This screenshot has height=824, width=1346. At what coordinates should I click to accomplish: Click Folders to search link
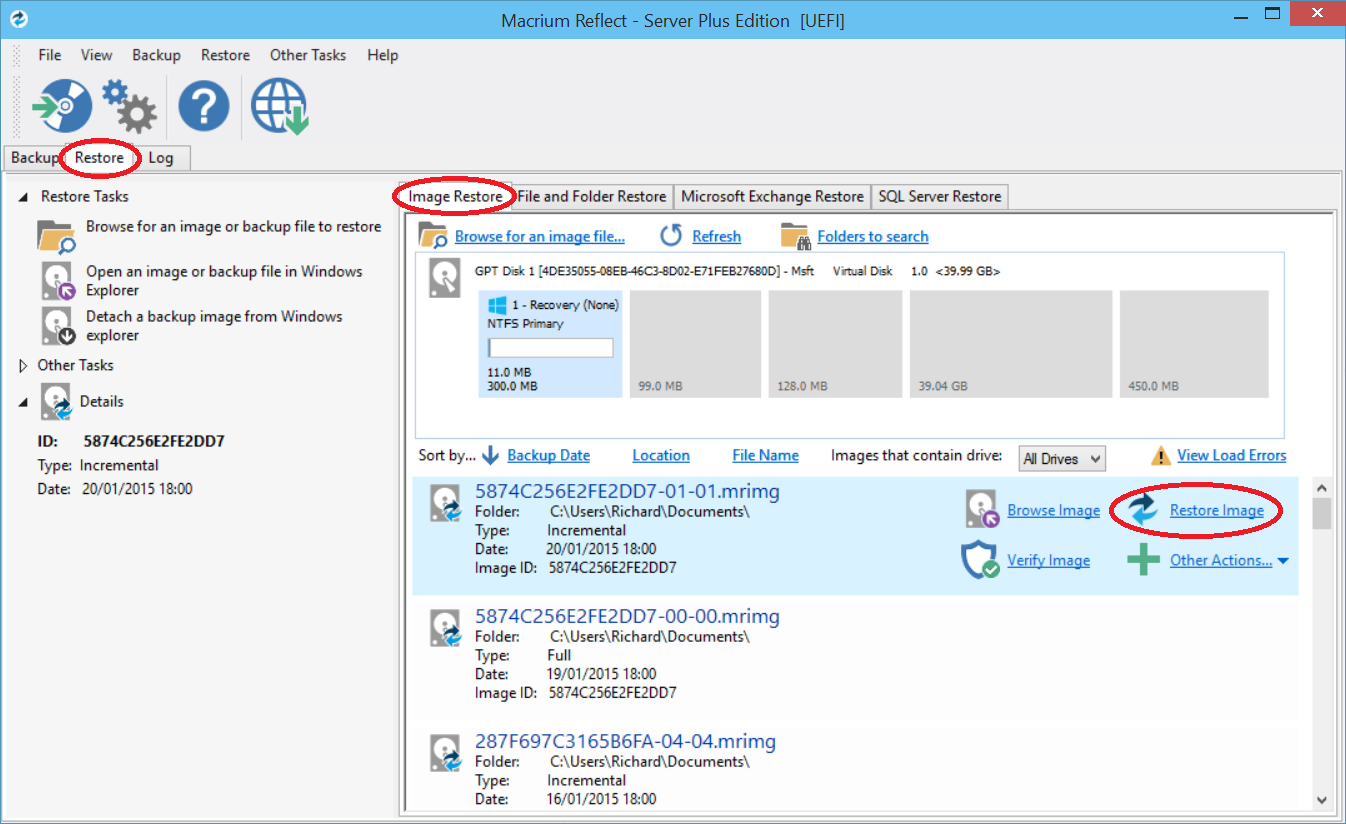tap(873, 237)
